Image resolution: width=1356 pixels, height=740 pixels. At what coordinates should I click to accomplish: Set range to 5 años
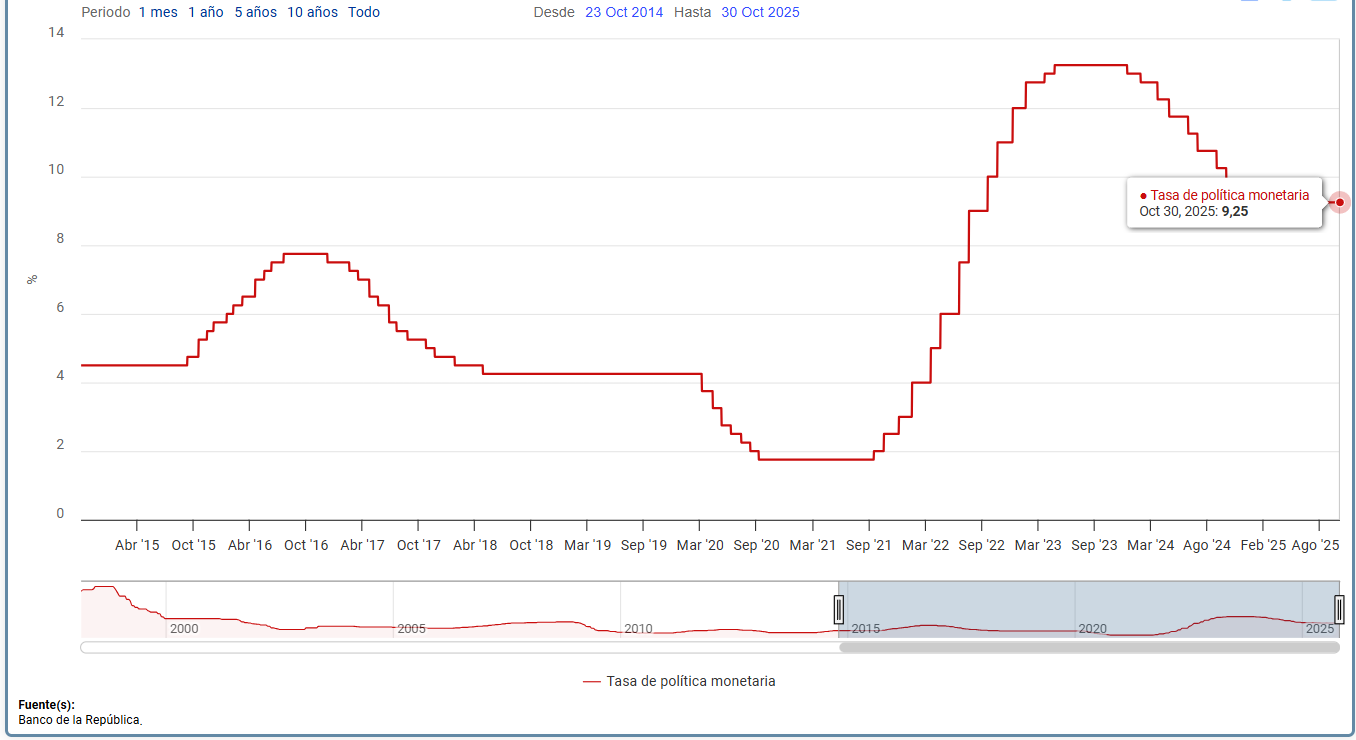click(x=255, y=12)
